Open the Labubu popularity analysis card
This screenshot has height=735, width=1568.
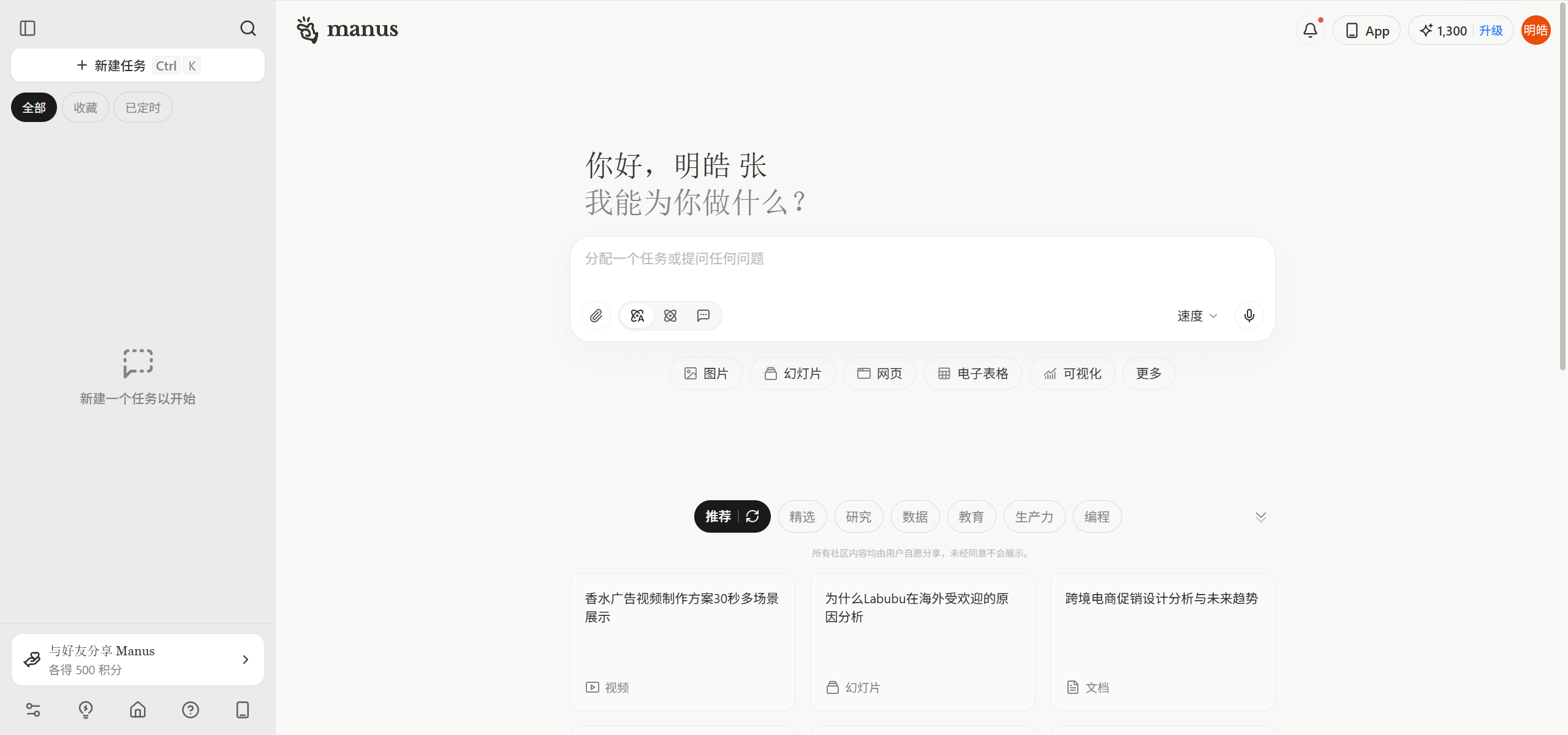tap(922, 642)
